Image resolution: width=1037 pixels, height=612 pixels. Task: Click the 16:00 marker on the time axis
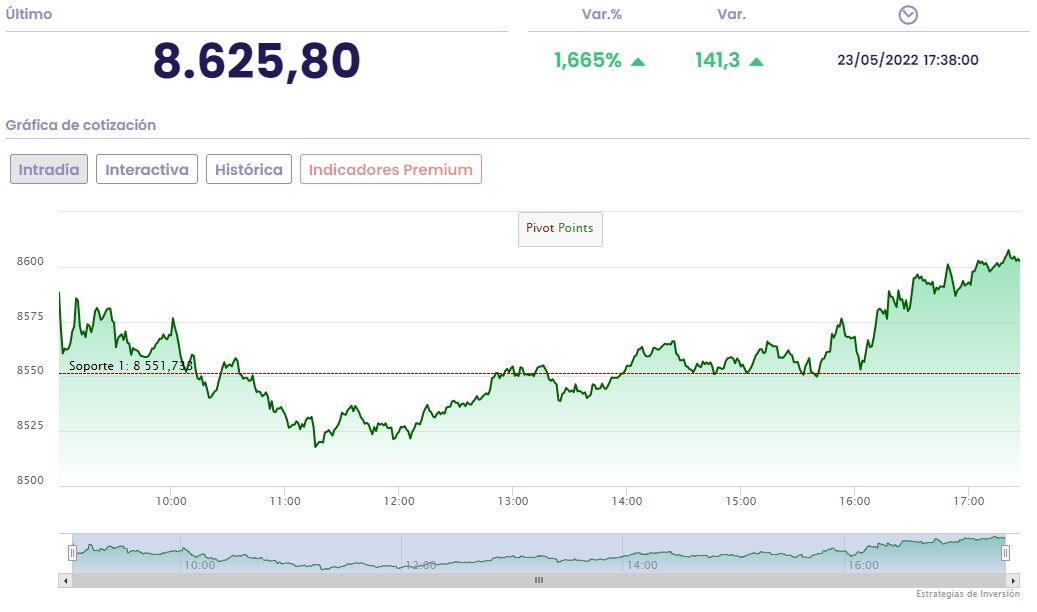[855, 500]
